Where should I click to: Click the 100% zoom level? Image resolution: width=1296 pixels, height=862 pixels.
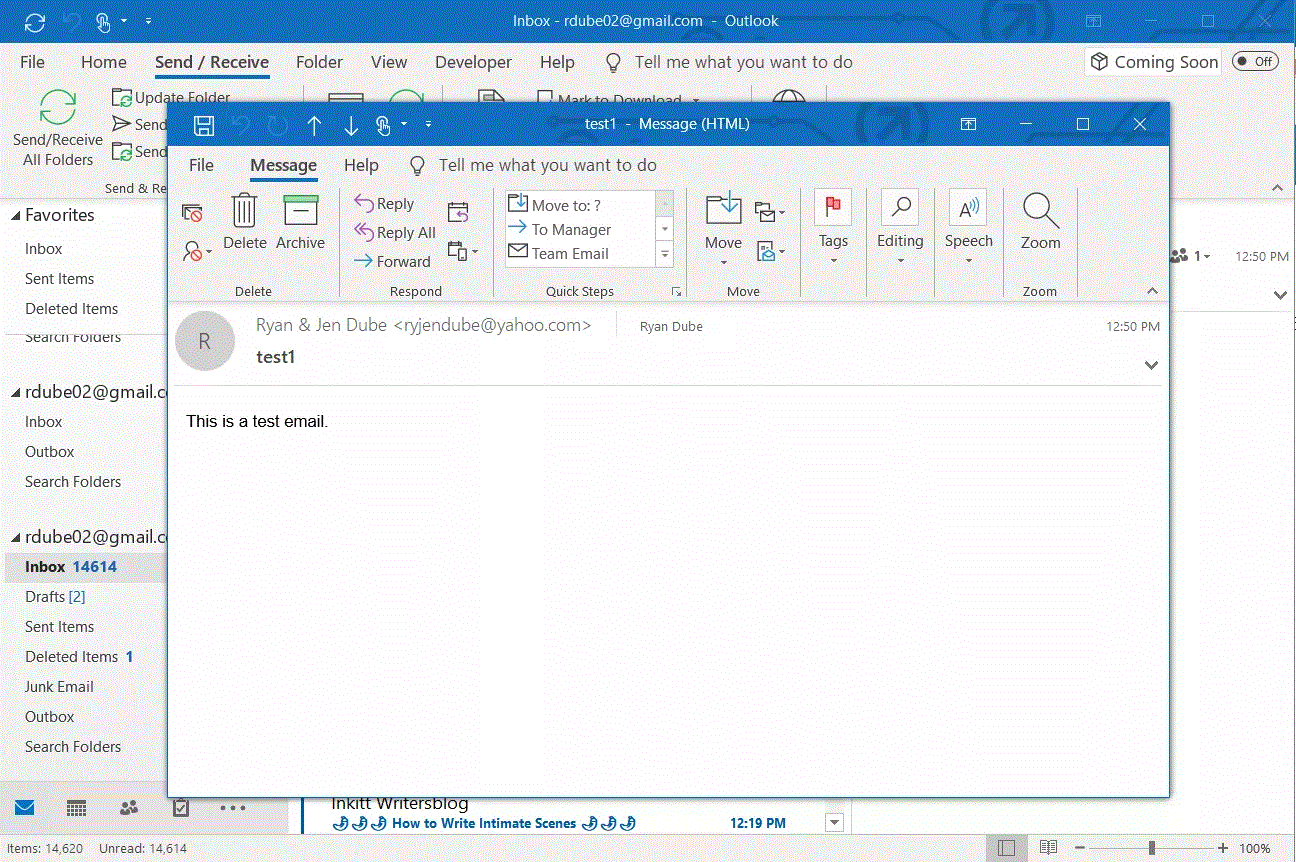click(x=1255, y=849)
